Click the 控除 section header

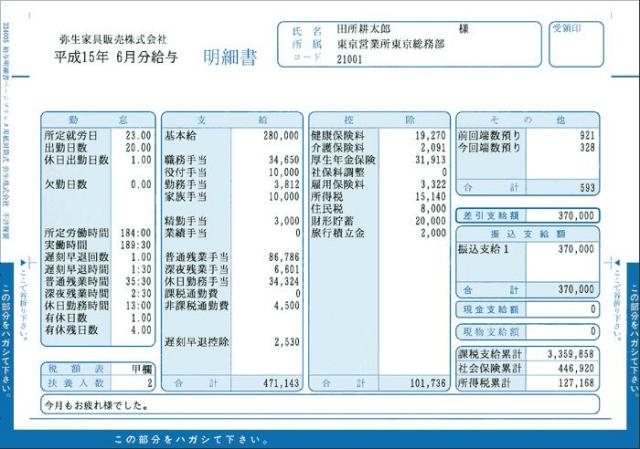coord(380,120)
